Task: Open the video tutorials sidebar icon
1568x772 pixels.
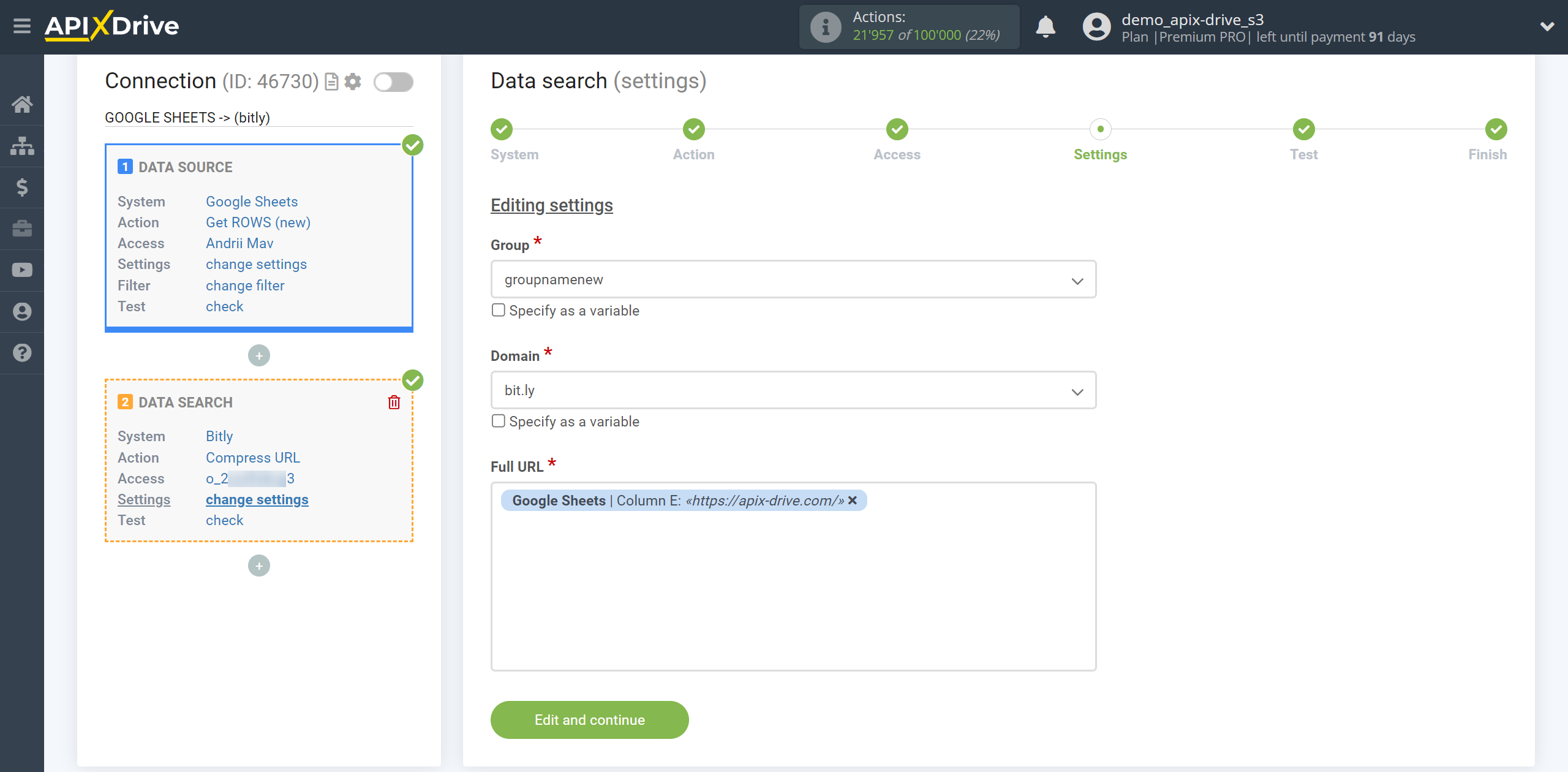Action: (22, 270)
